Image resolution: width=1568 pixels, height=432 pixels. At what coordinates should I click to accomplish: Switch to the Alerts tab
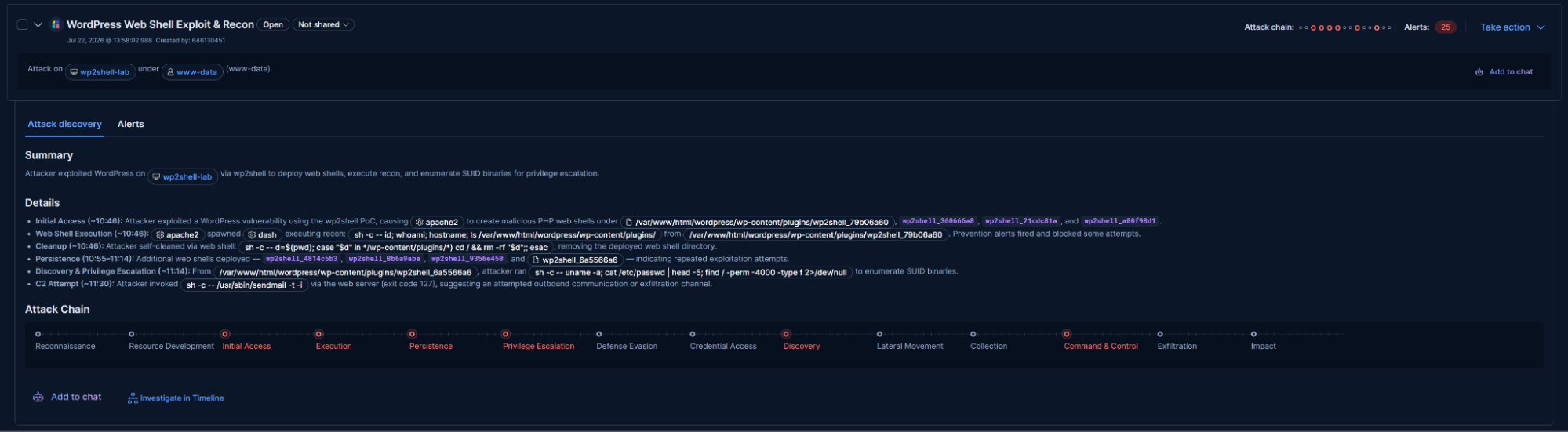click(x=131, y=124)
